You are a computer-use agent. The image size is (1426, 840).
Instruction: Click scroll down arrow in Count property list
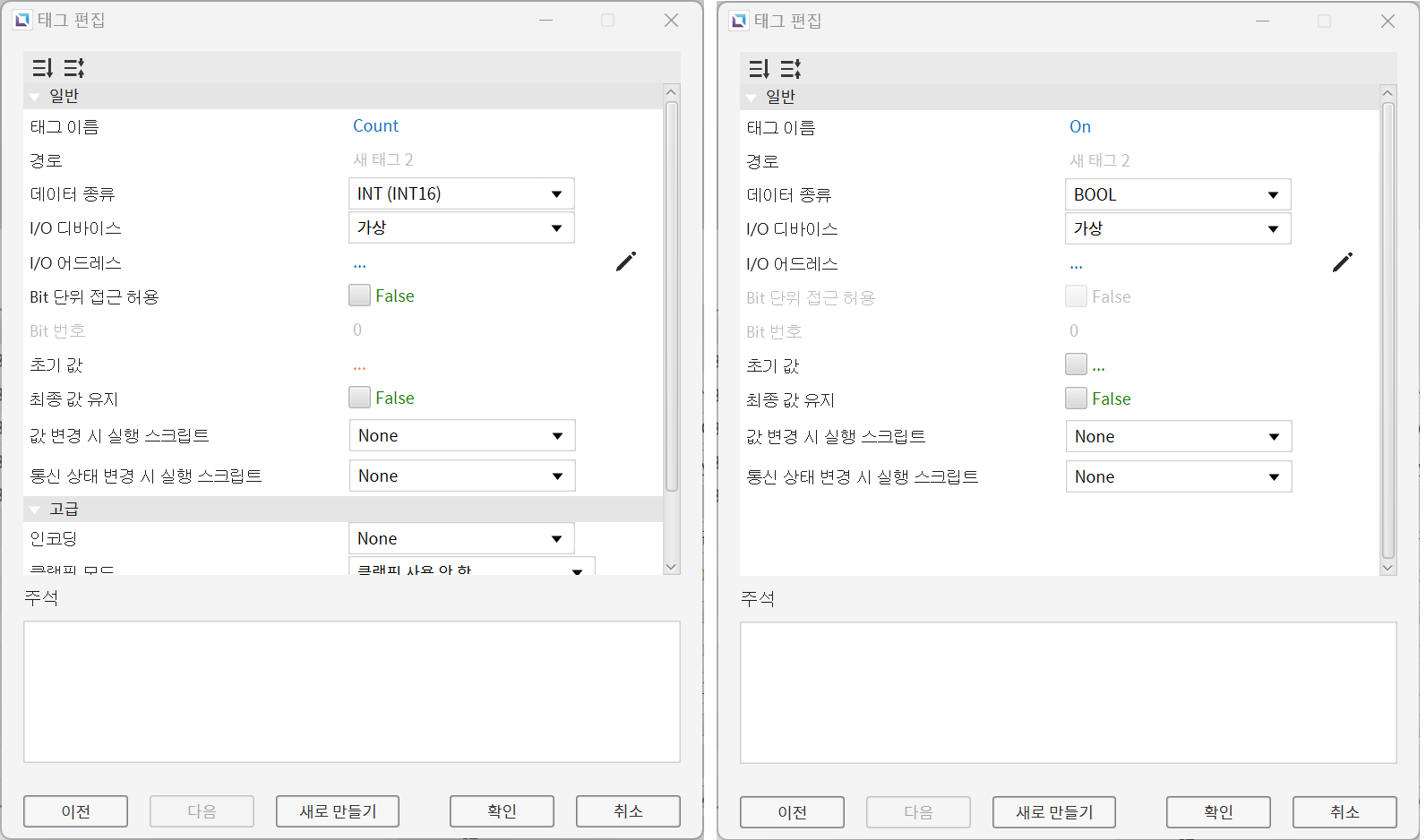671,567
